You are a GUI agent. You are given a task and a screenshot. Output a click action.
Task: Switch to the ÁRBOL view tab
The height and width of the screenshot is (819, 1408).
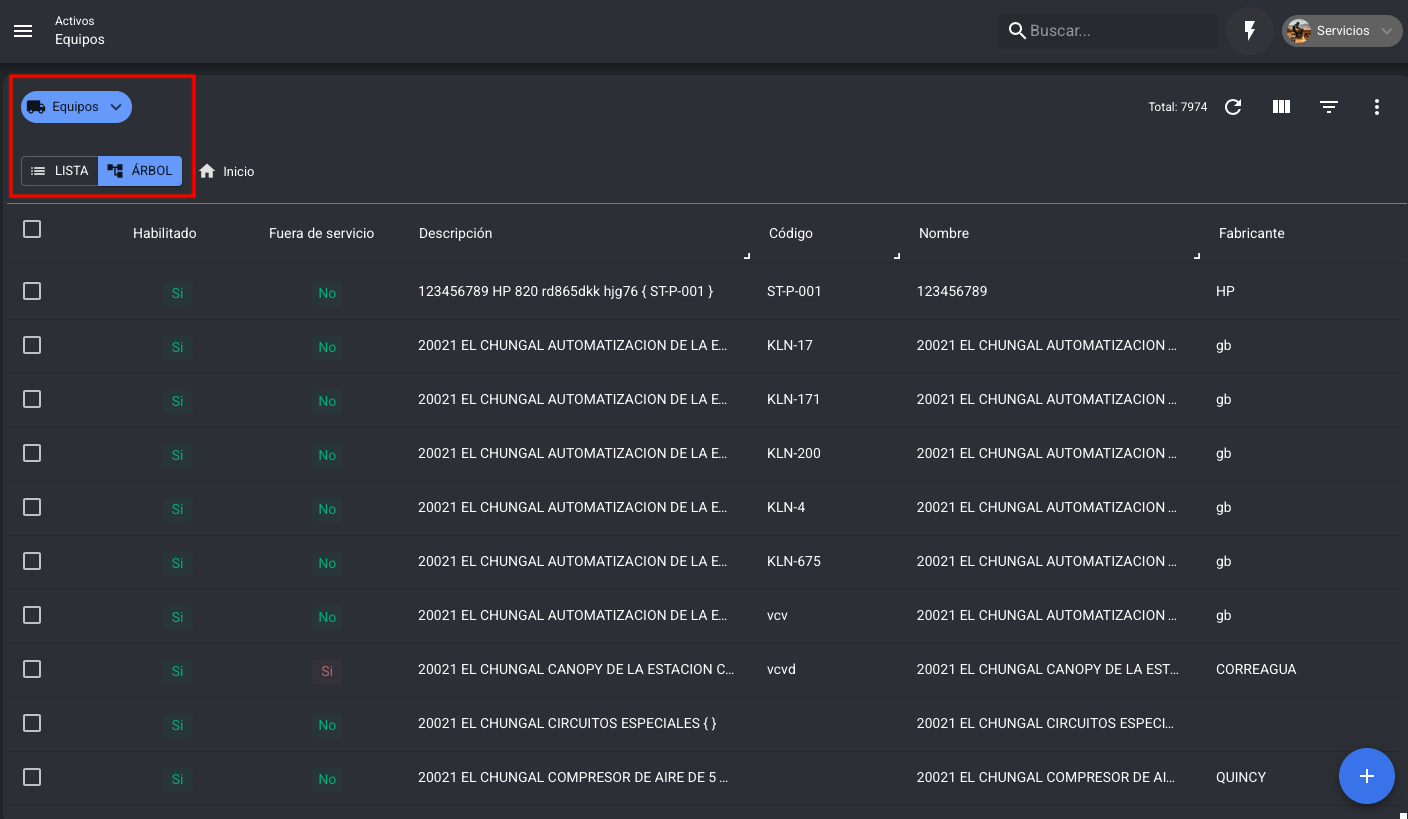tap(140, 171)
